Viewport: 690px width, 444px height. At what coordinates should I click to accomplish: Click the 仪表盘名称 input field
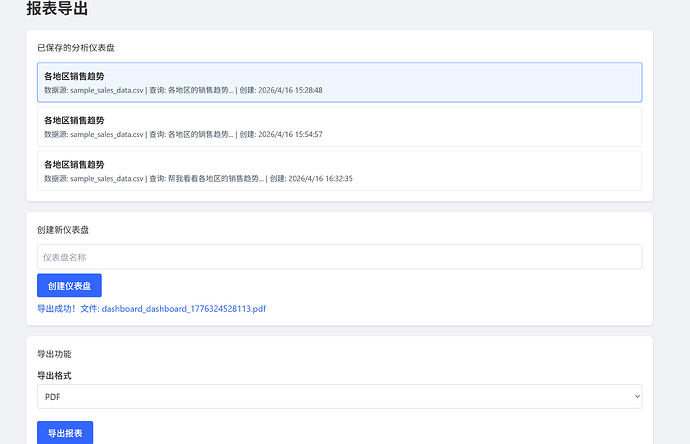339,257
